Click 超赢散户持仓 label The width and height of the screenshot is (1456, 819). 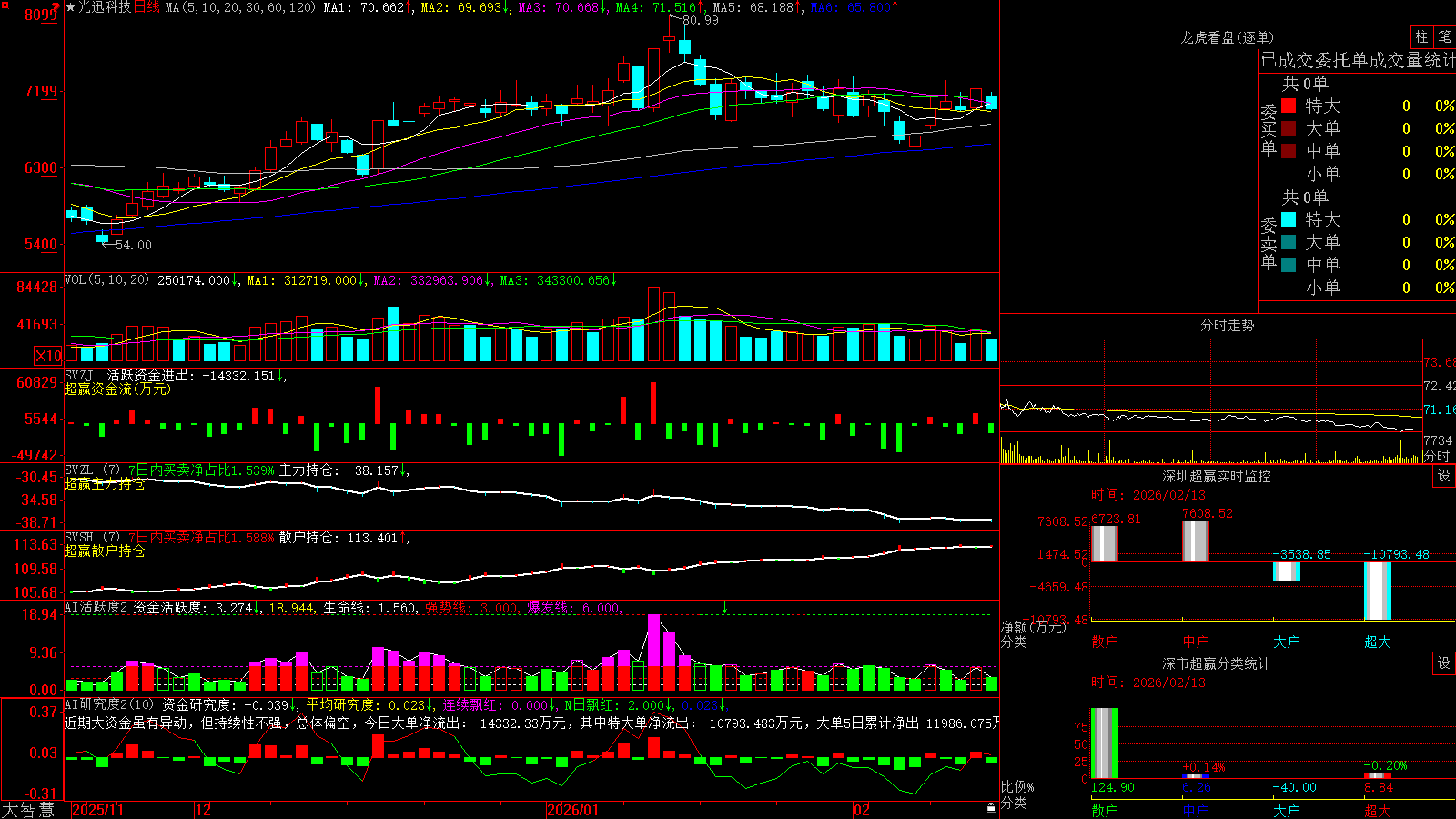click(105, 551)
